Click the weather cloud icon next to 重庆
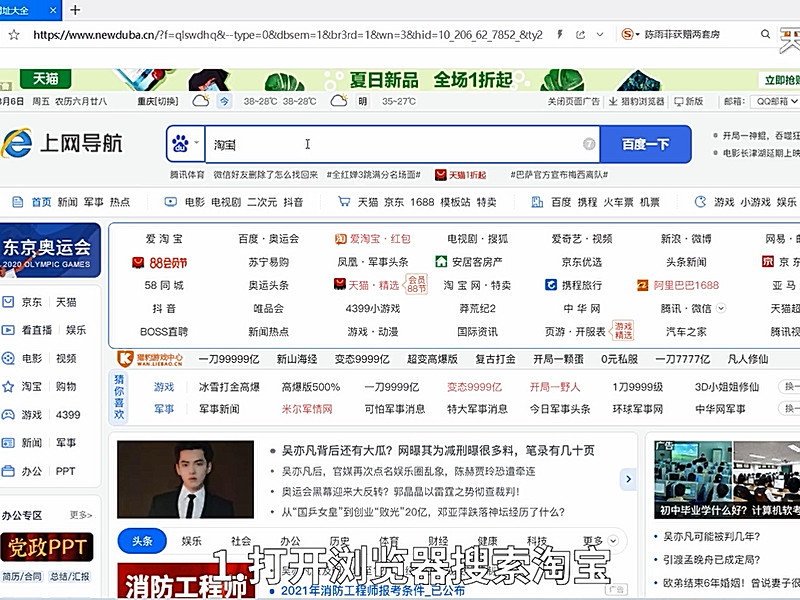 point(200,103)
